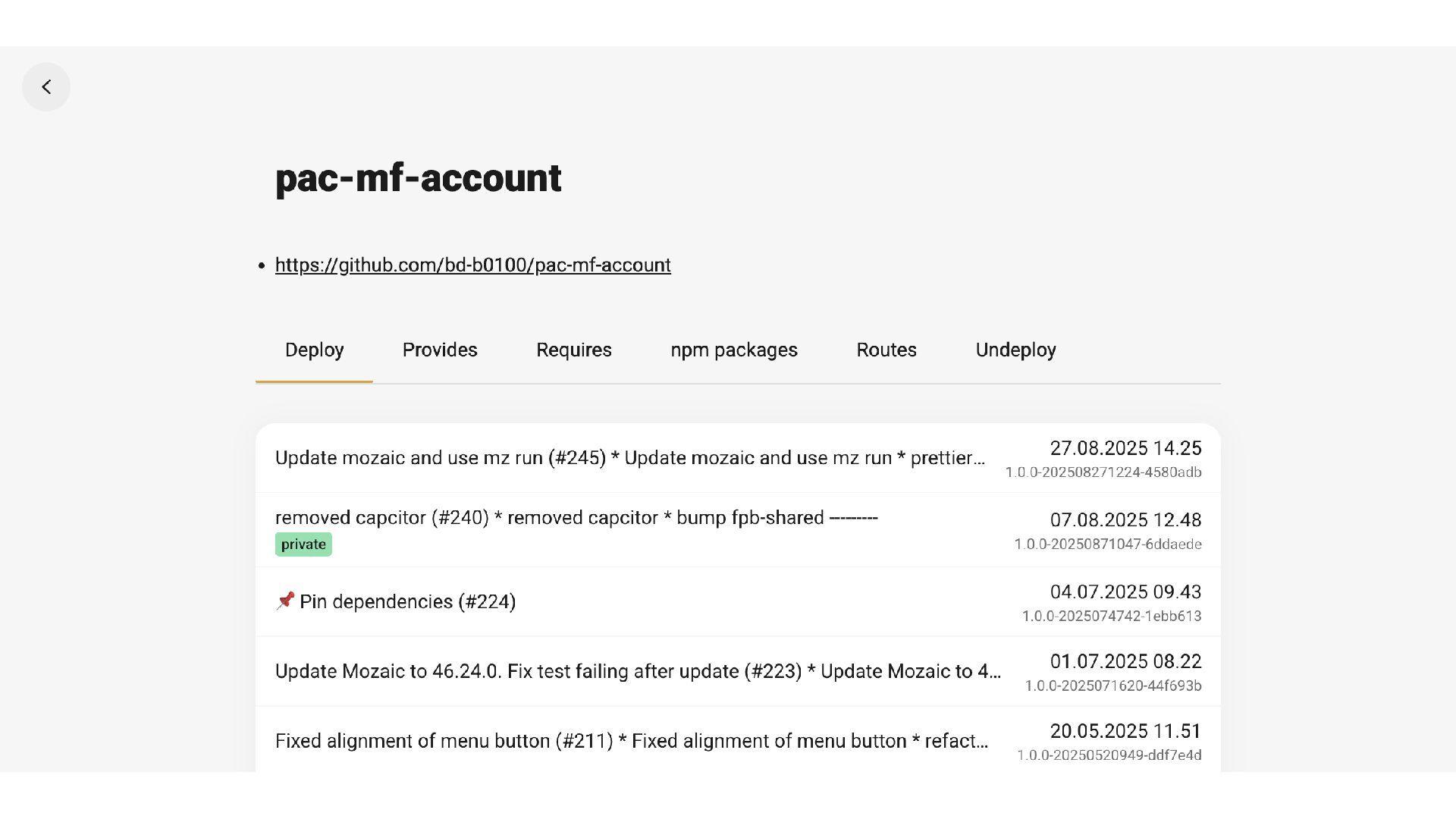
Task: Show the Routes tab
Action: 886,350
